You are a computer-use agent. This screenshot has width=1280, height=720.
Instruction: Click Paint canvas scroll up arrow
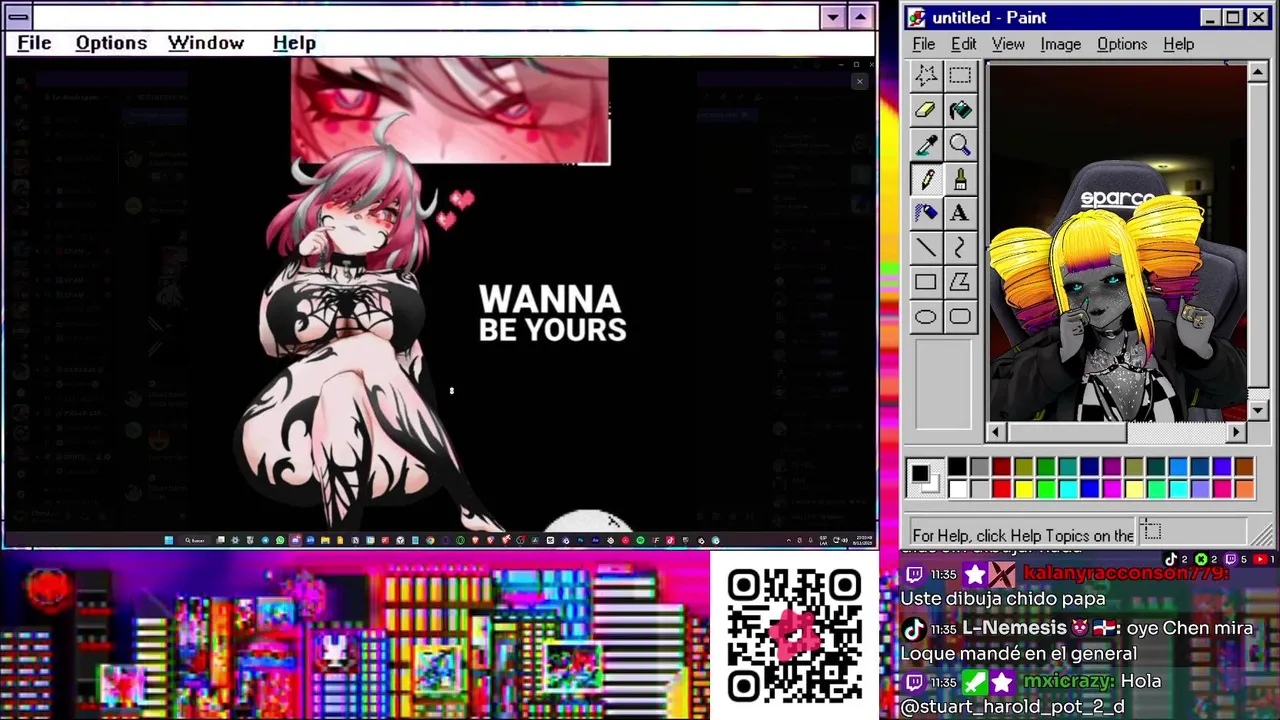pos(1258,73)
